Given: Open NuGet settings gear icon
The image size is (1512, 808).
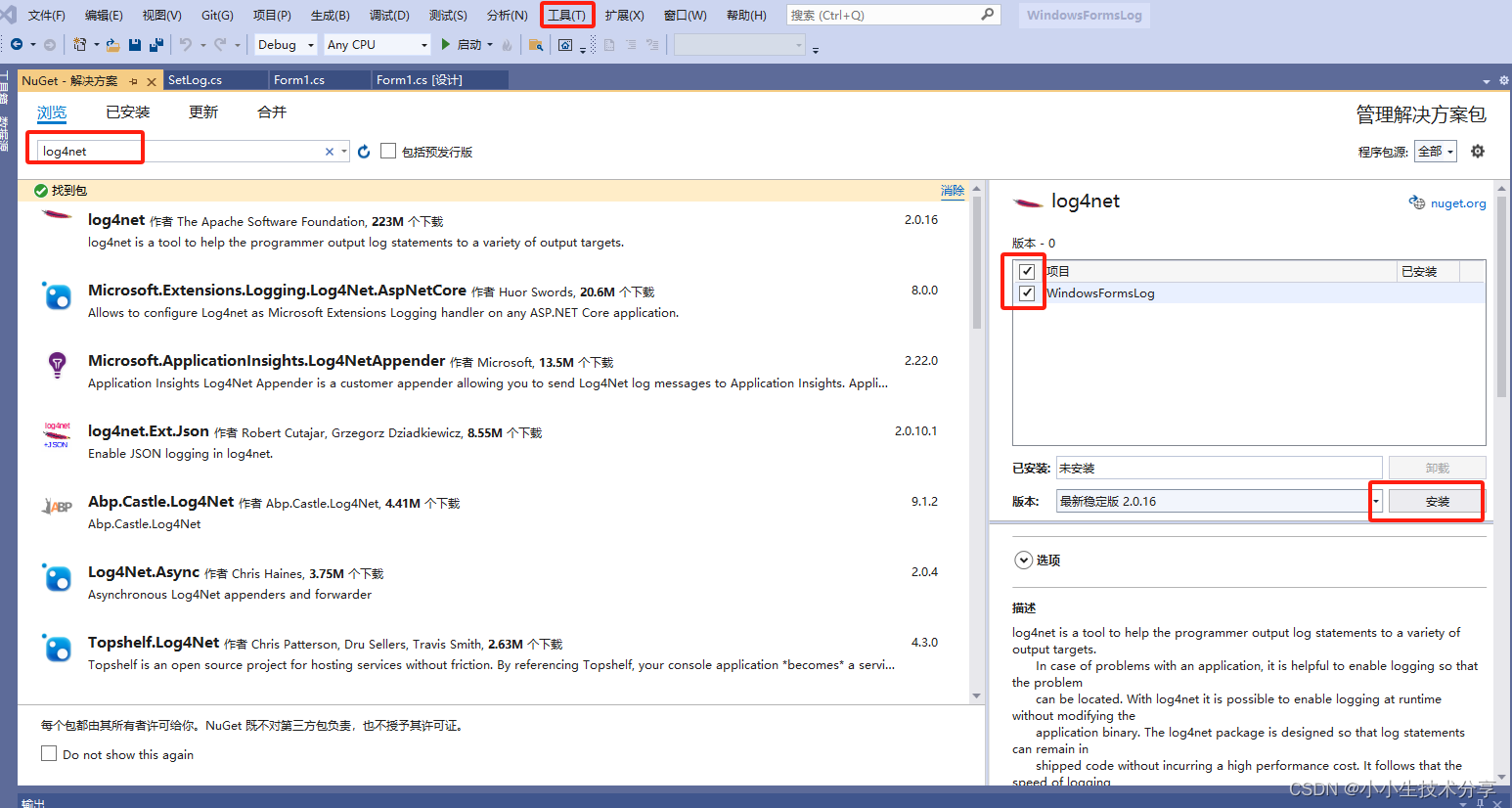Looking at the screenshot, I should coord(1478,151).
